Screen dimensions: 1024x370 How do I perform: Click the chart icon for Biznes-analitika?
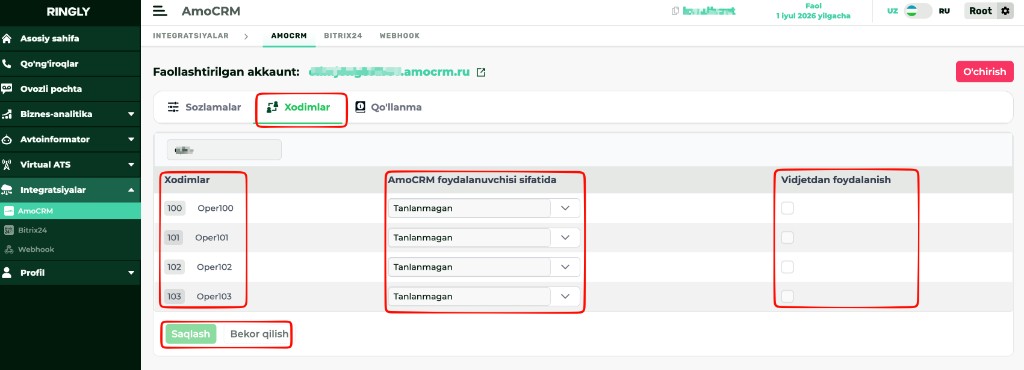[7, 114]
